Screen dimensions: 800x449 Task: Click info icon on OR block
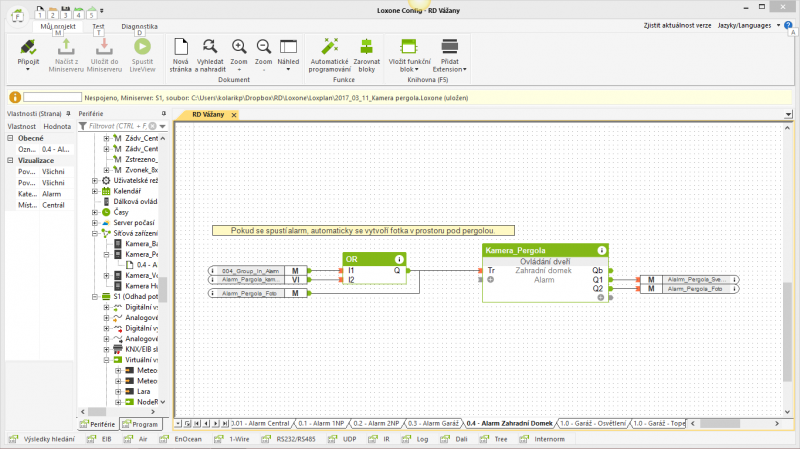tap(399, 258)
